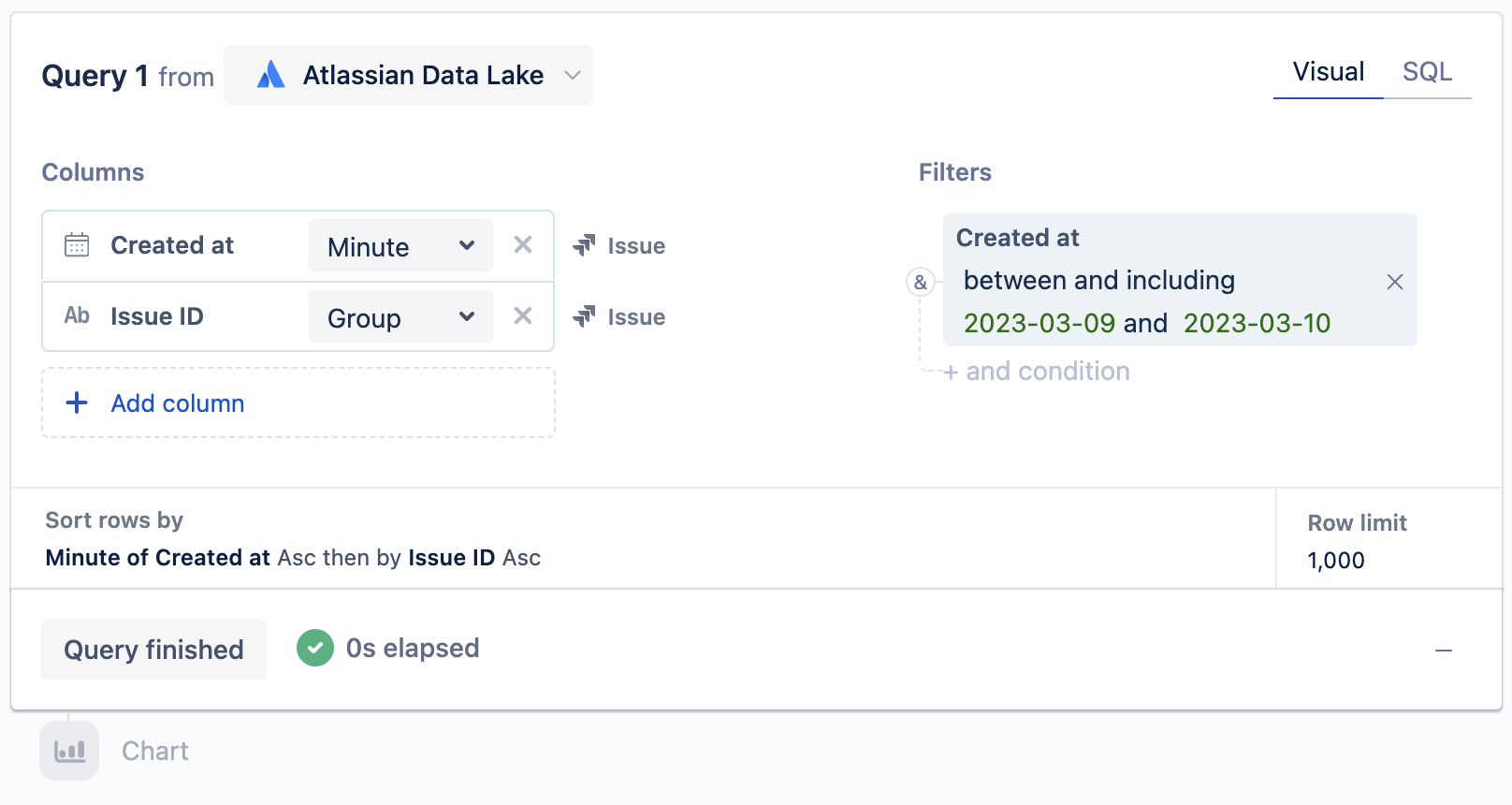Click the calendar icon beside Created at
Viewport: 1512px width, 805px height.
pos(77,245)
